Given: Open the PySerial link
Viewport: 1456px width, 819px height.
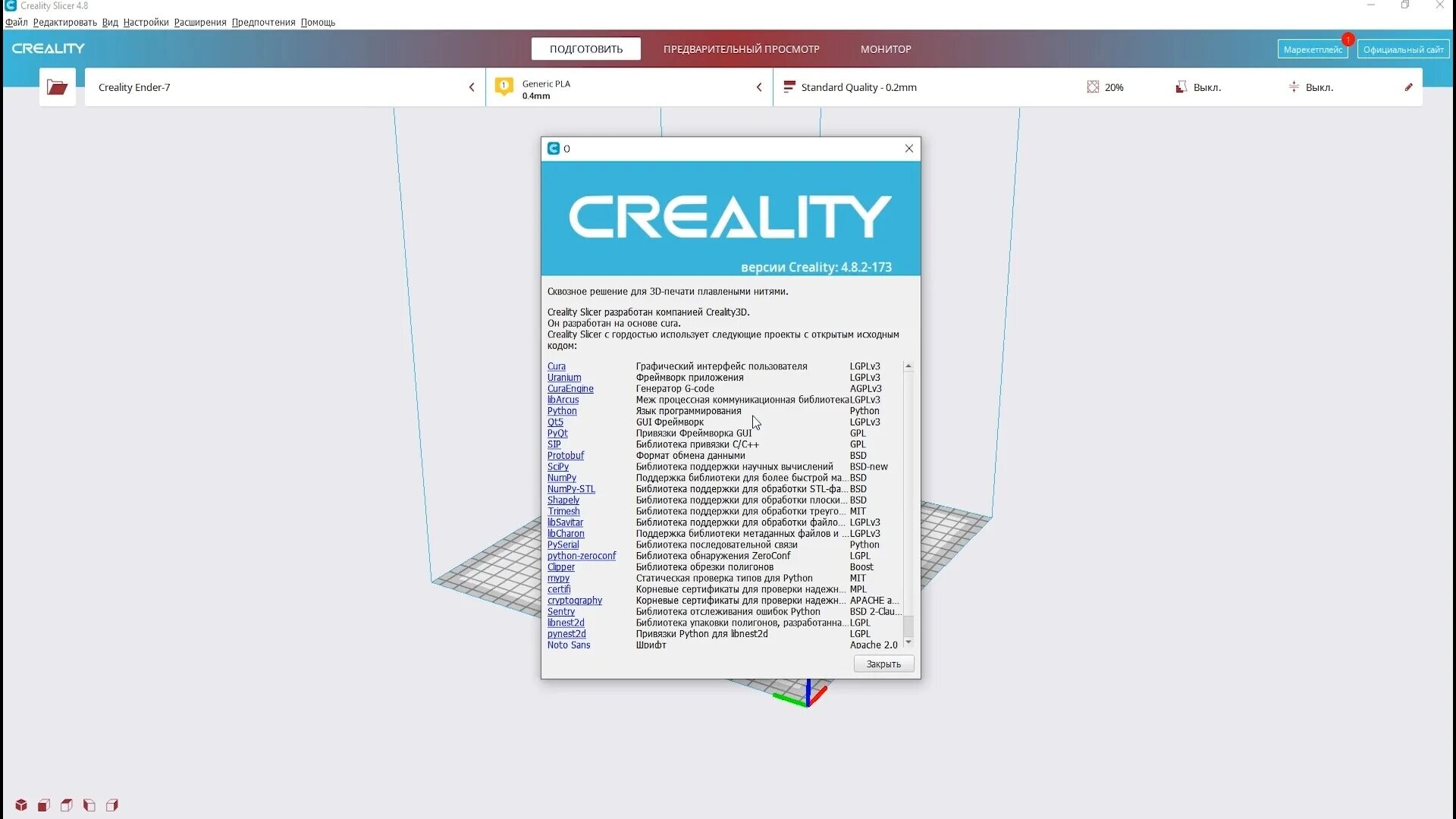Looking at the screenshot, I should coord(563,544).
